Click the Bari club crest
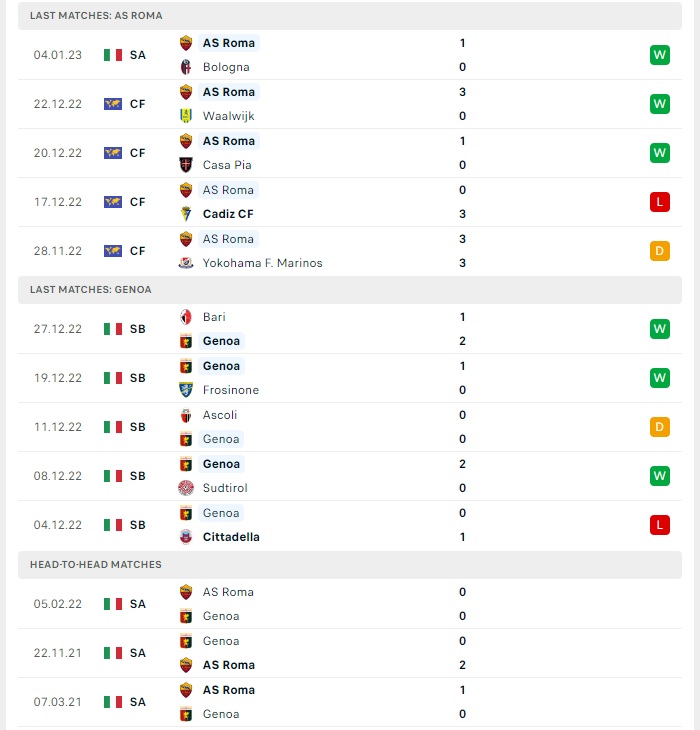 click(186, 317)
